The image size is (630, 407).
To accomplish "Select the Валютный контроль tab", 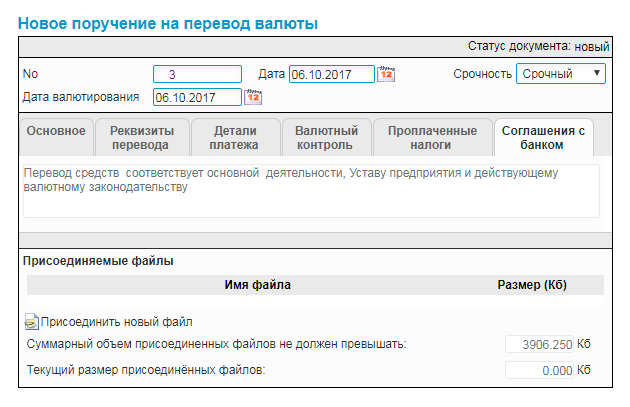I will [326, 137].
